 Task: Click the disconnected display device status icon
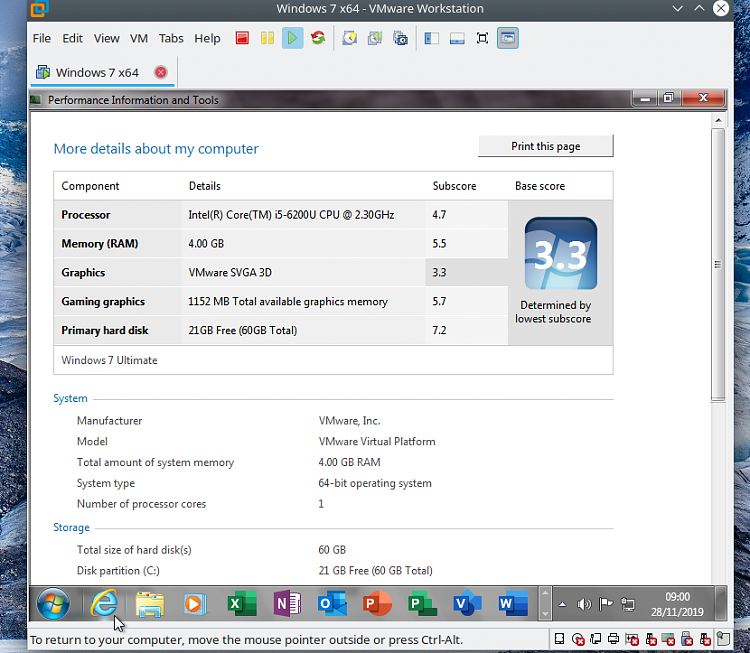tap(668, 639)
